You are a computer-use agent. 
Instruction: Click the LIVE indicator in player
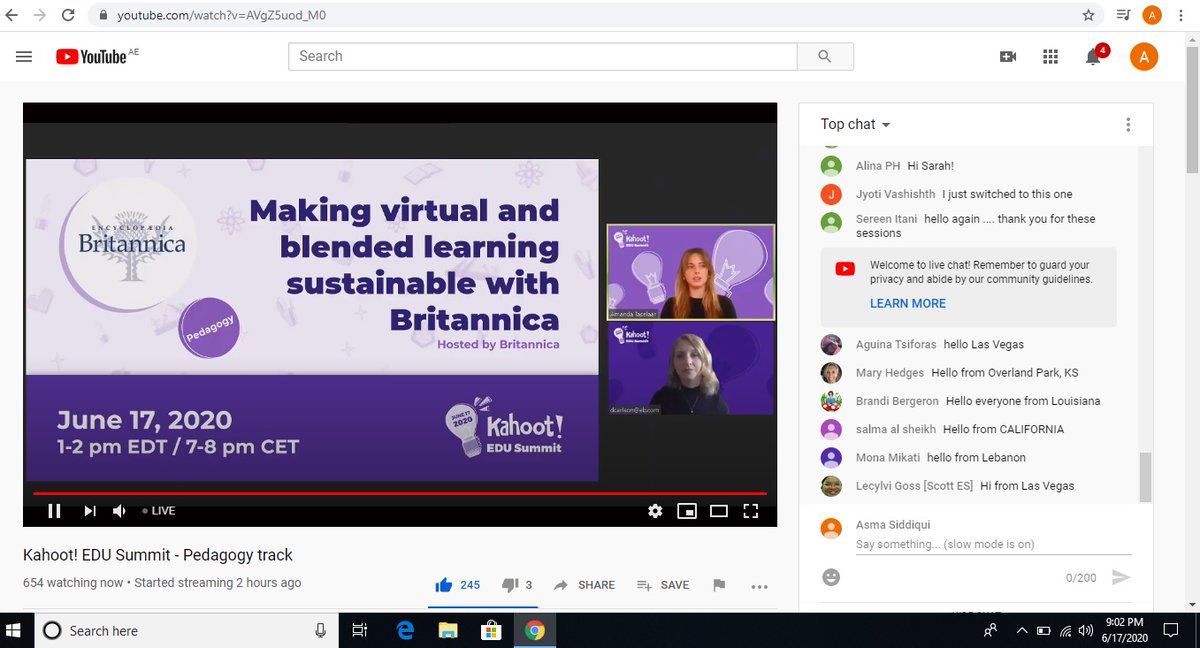(159, 511)
